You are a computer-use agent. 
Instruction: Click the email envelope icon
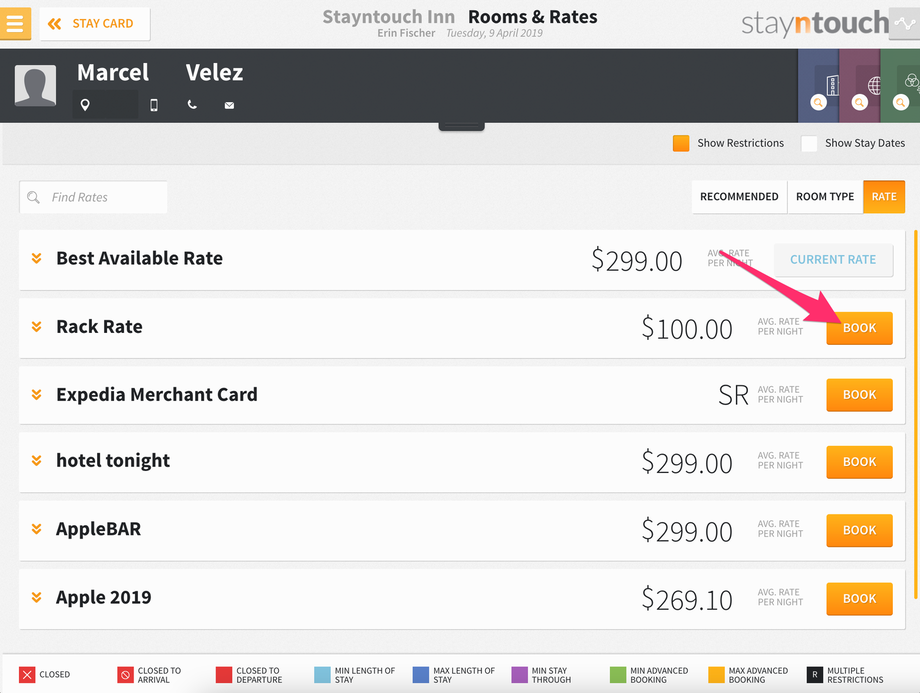[229, 106]
